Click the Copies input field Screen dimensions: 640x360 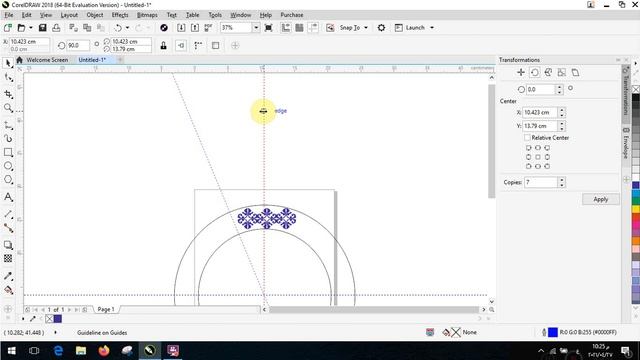pos(541,182)
